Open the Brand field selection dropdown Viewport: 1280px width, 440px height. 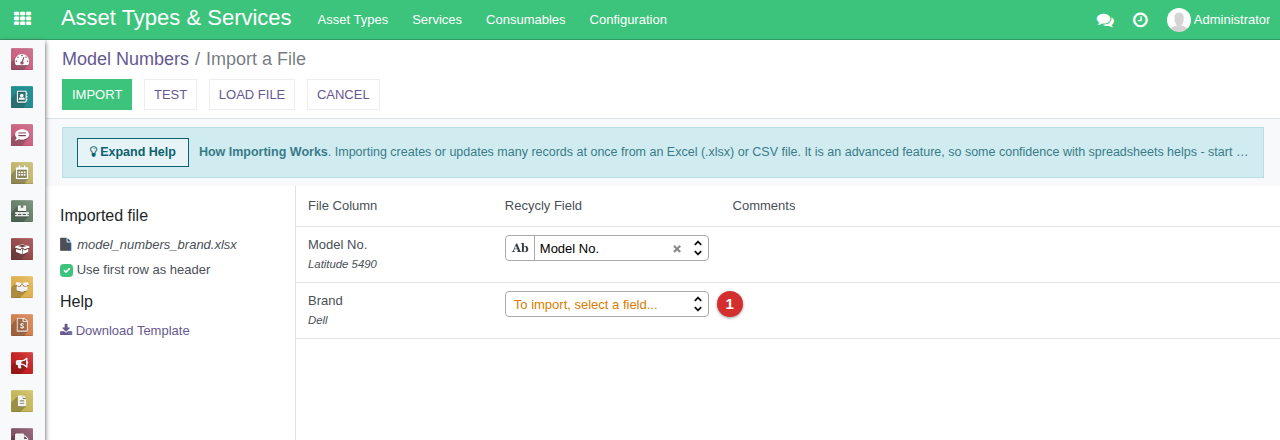607,304
